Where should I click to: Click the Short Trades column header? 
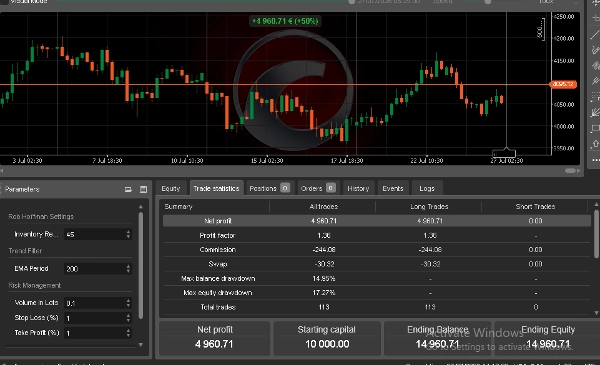535,207
